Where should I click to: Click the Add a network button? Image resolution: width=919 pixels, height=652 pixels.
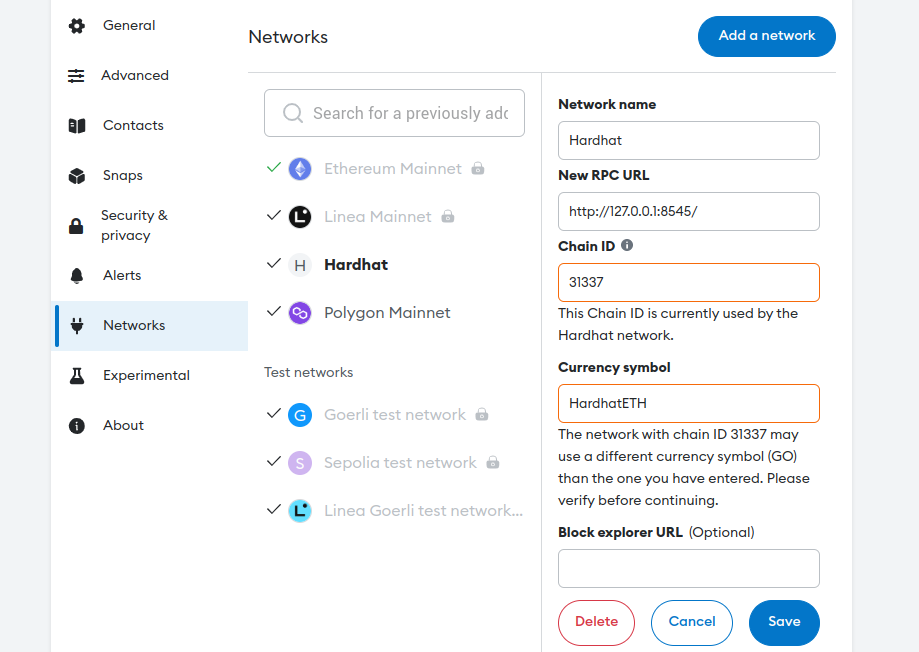pyautogui.click(x=766, y=36)
